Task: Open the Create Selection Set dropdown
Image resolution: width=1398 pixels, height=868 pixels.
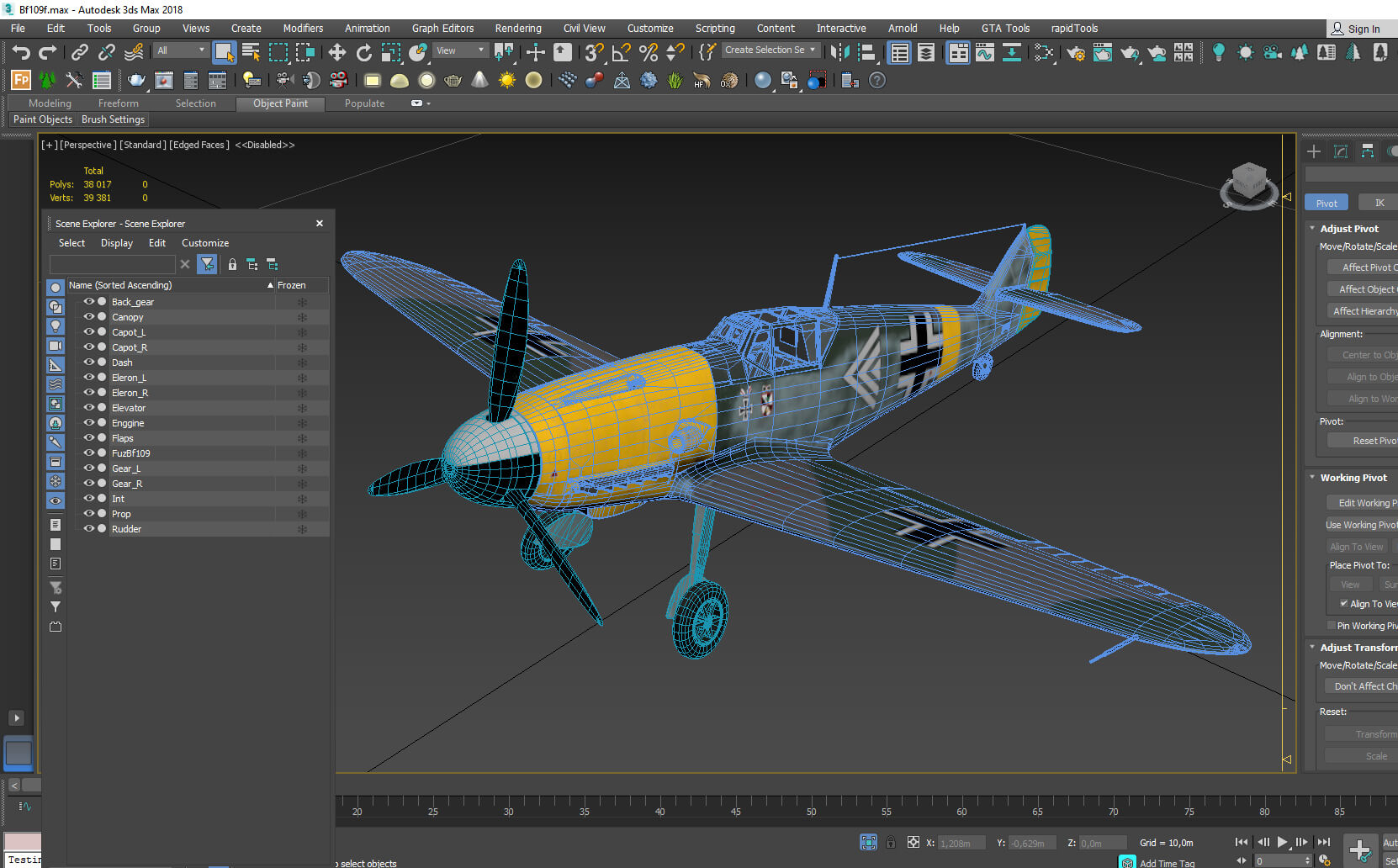Action: [770, 50]
